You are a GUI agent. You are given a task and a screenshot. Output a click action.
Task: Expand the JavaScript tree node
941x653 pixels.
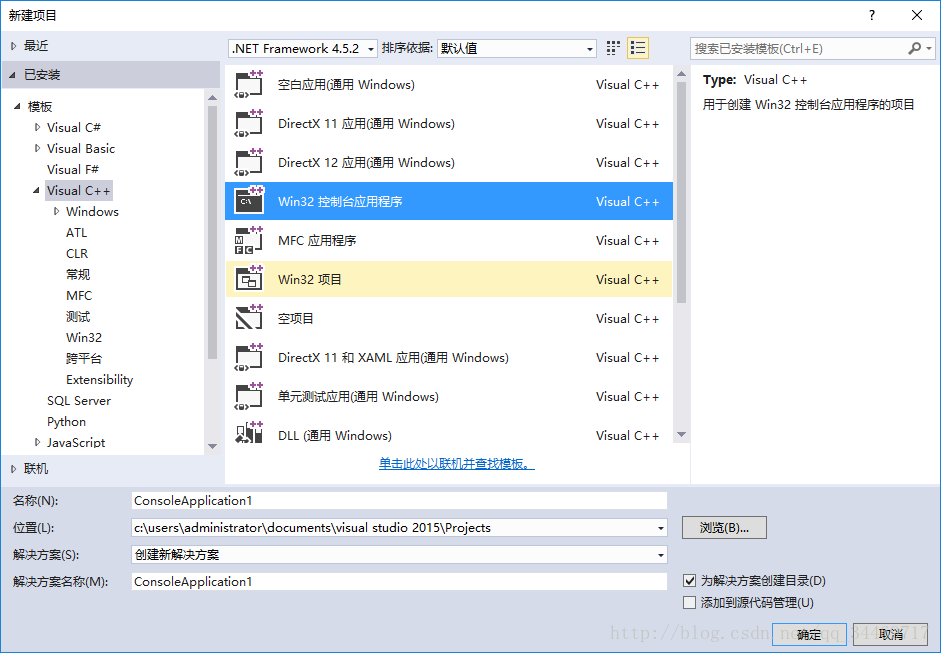coord(37,442)
